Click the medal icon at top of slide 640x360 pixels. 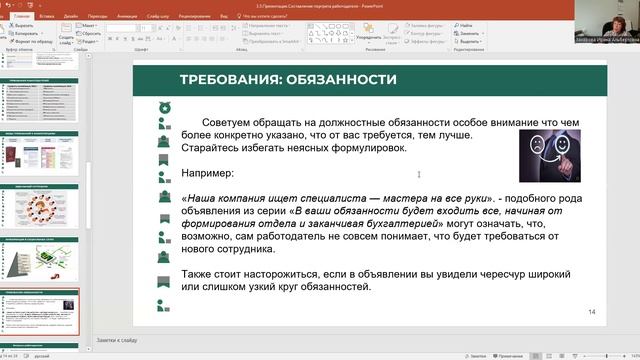[164, 108]
